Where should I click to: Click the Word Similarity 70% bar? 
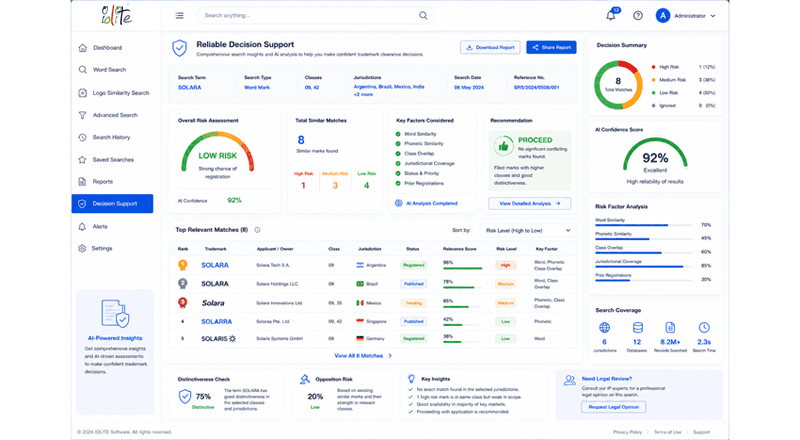[644, 225]
